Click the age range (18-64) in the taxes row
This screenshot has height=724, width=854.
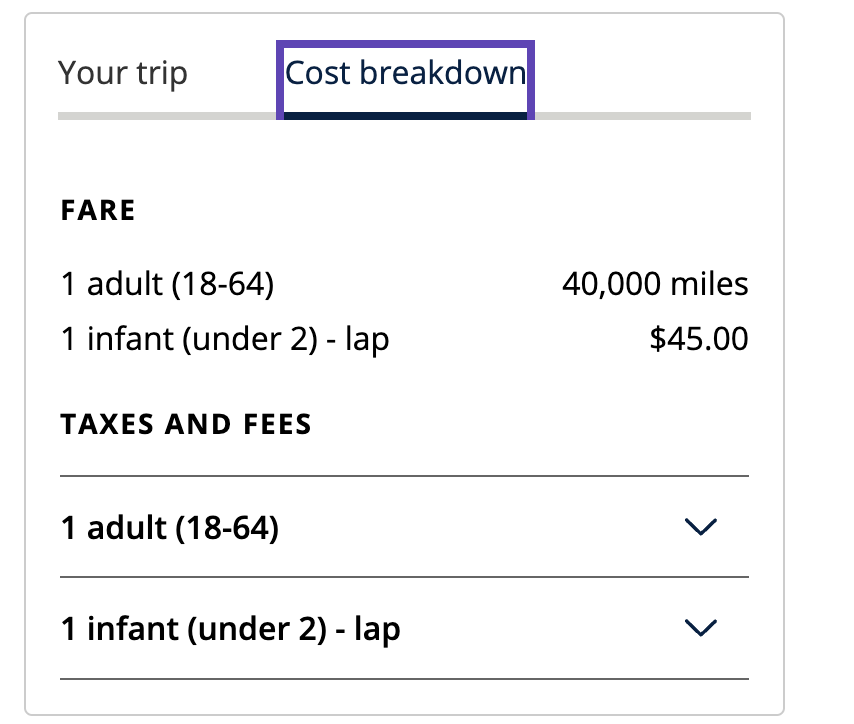(x=227, y=528)
